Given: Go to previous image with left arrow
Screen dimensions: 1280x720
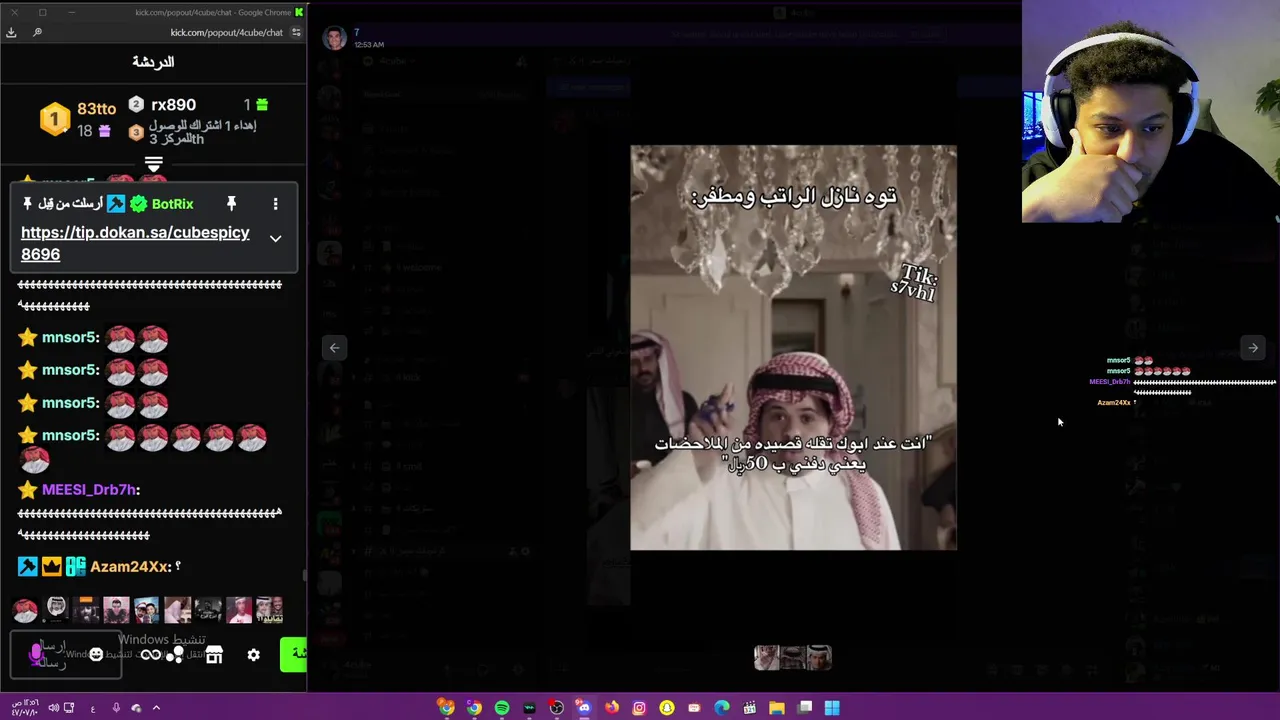Looking at the screenshot, I should coord(334,348).
